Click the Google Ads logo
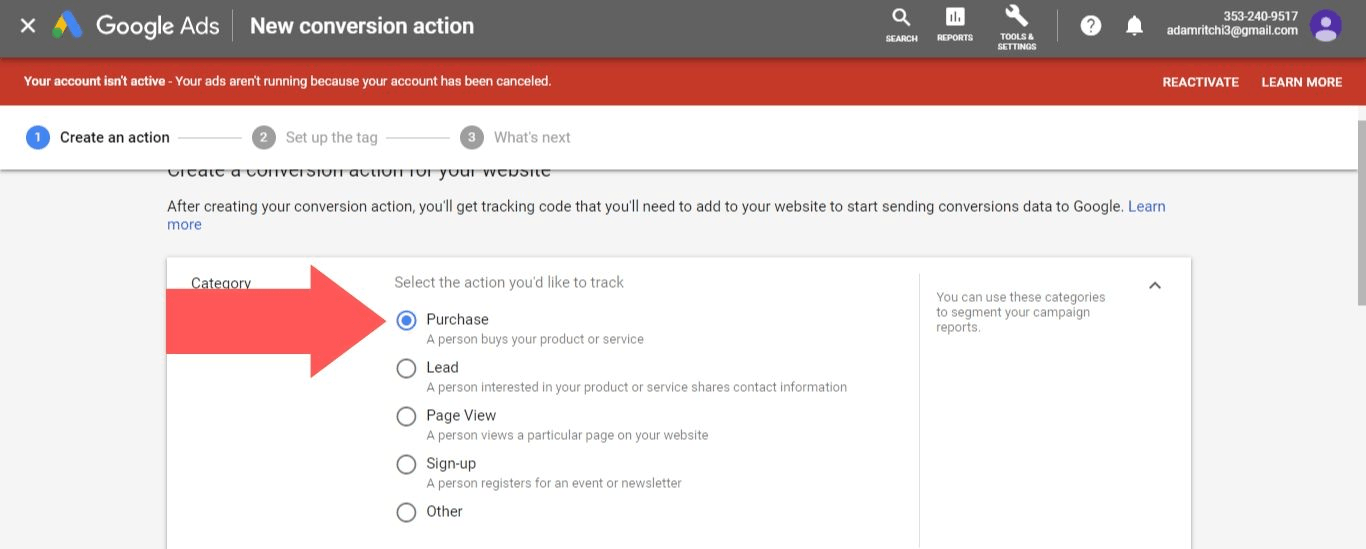Viewport: 1366px width, 549px height. [68, 26]
